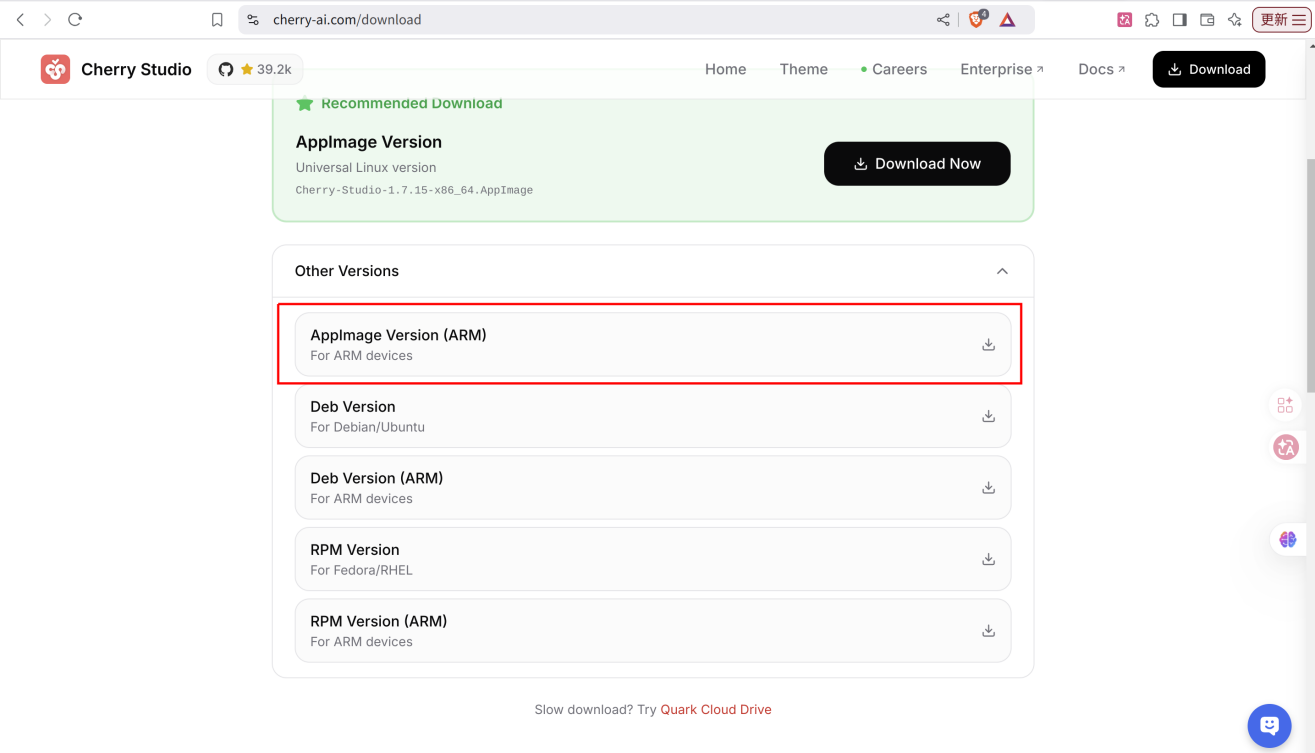Click the For Fedora/RHEL description text
This screenshot has height=753, width=1315.
[x=361, y=570]
